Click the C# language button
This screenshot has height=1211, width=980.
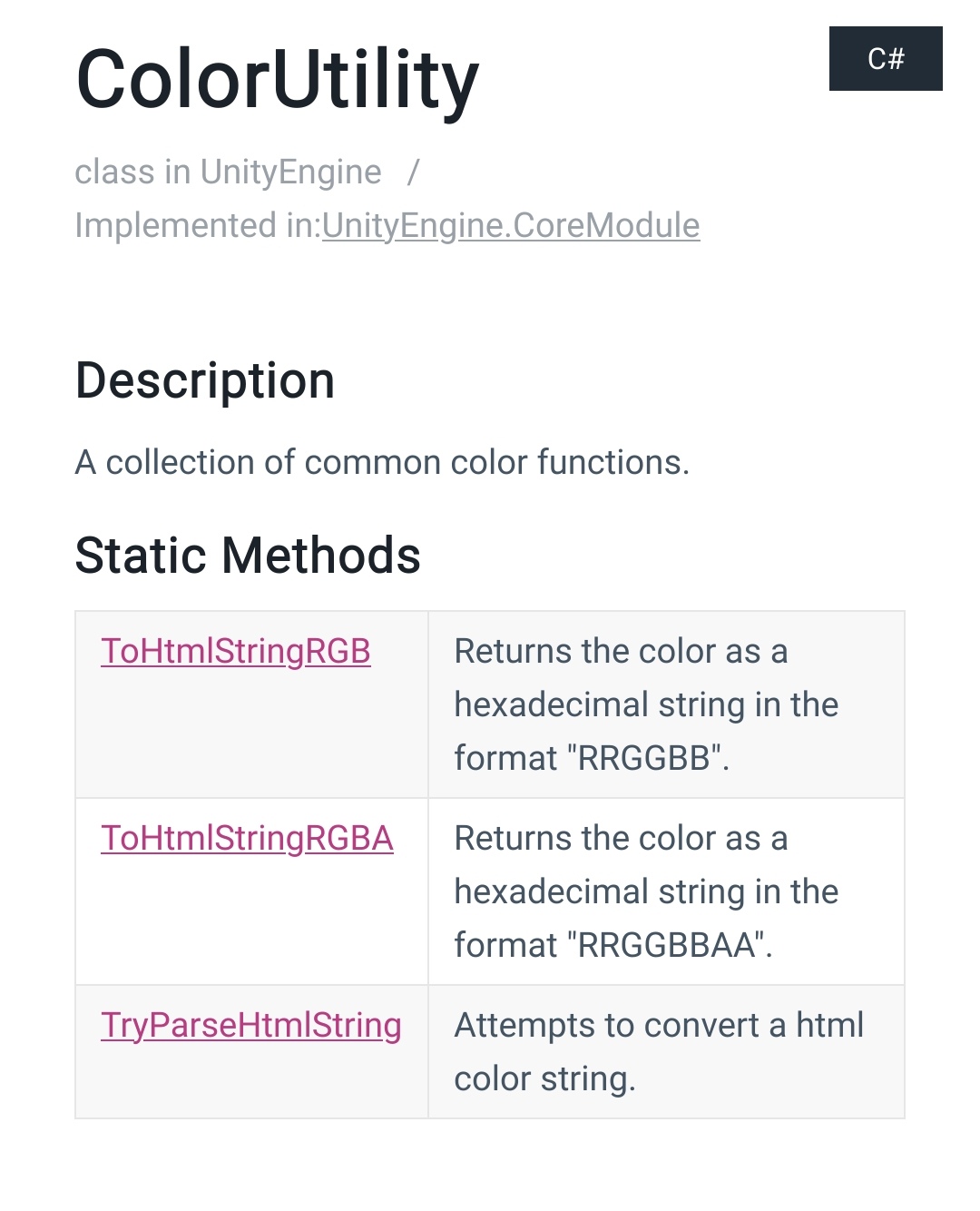point(885,59)
